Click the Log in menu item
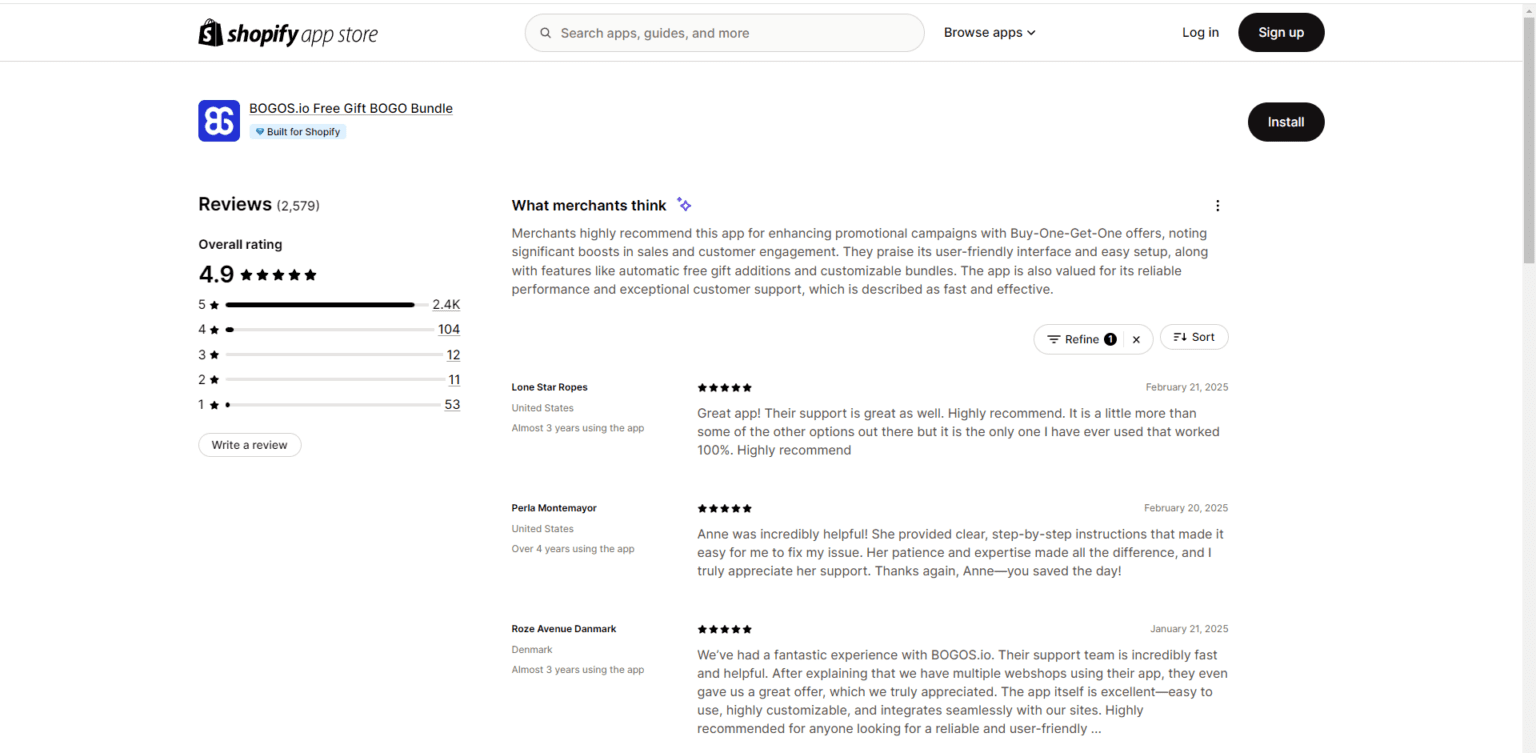 pos(1200,32)
